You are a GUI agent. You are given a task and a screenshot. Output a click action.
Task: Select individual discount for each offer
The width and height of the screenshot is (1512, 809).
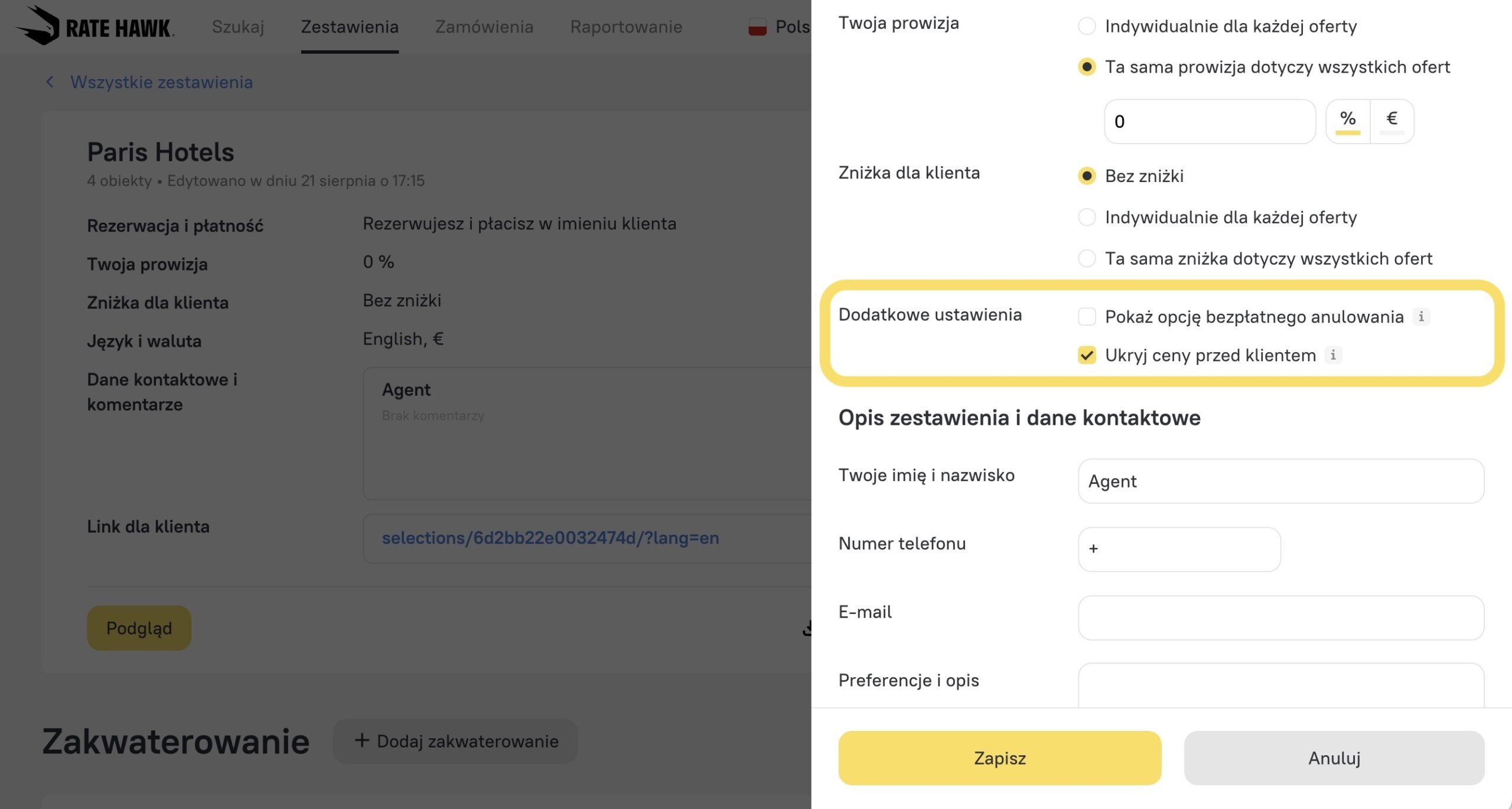tap(1087, 217)
